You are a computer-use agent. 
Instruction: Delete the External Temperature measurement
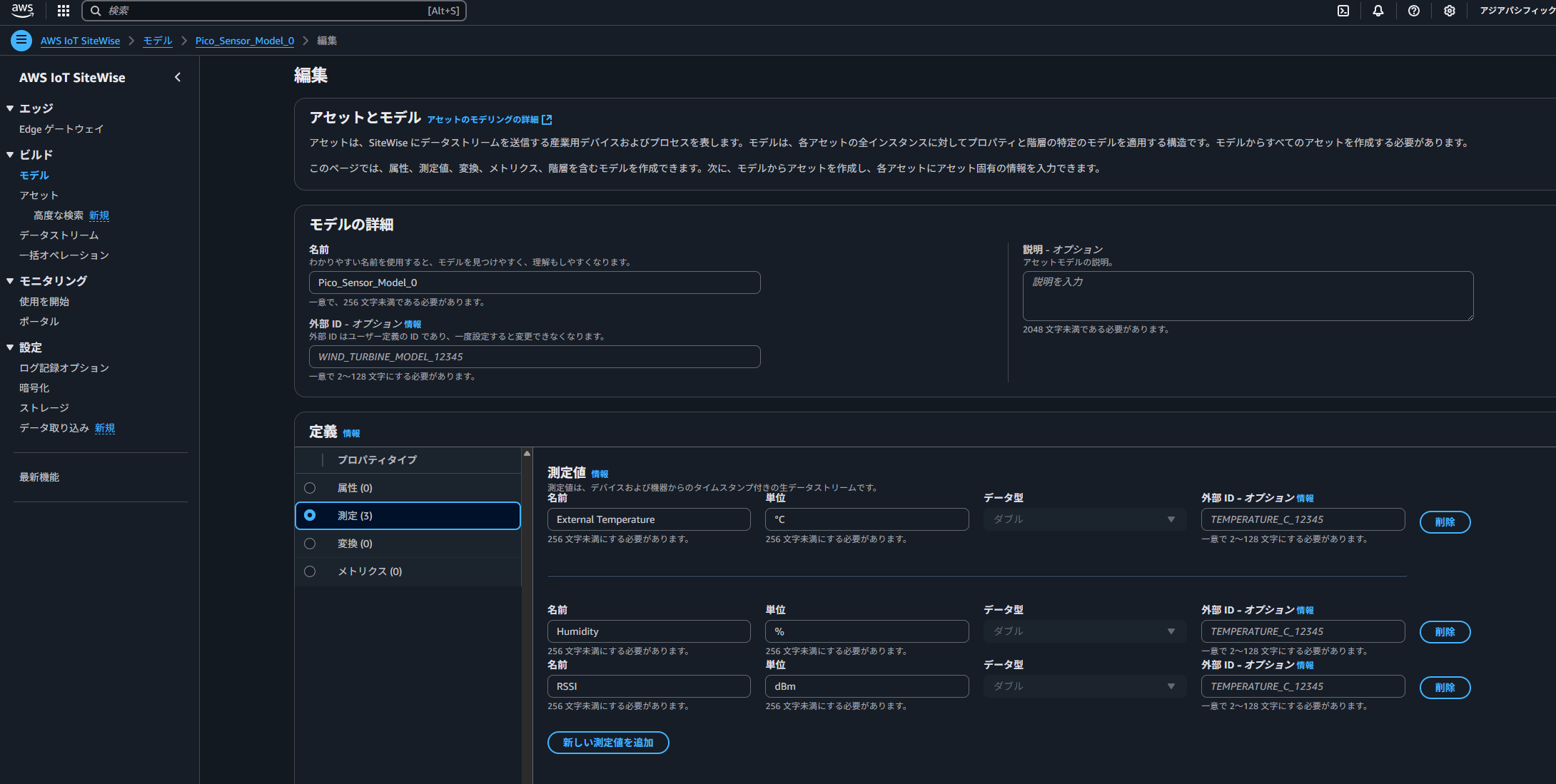[1445, 522]
